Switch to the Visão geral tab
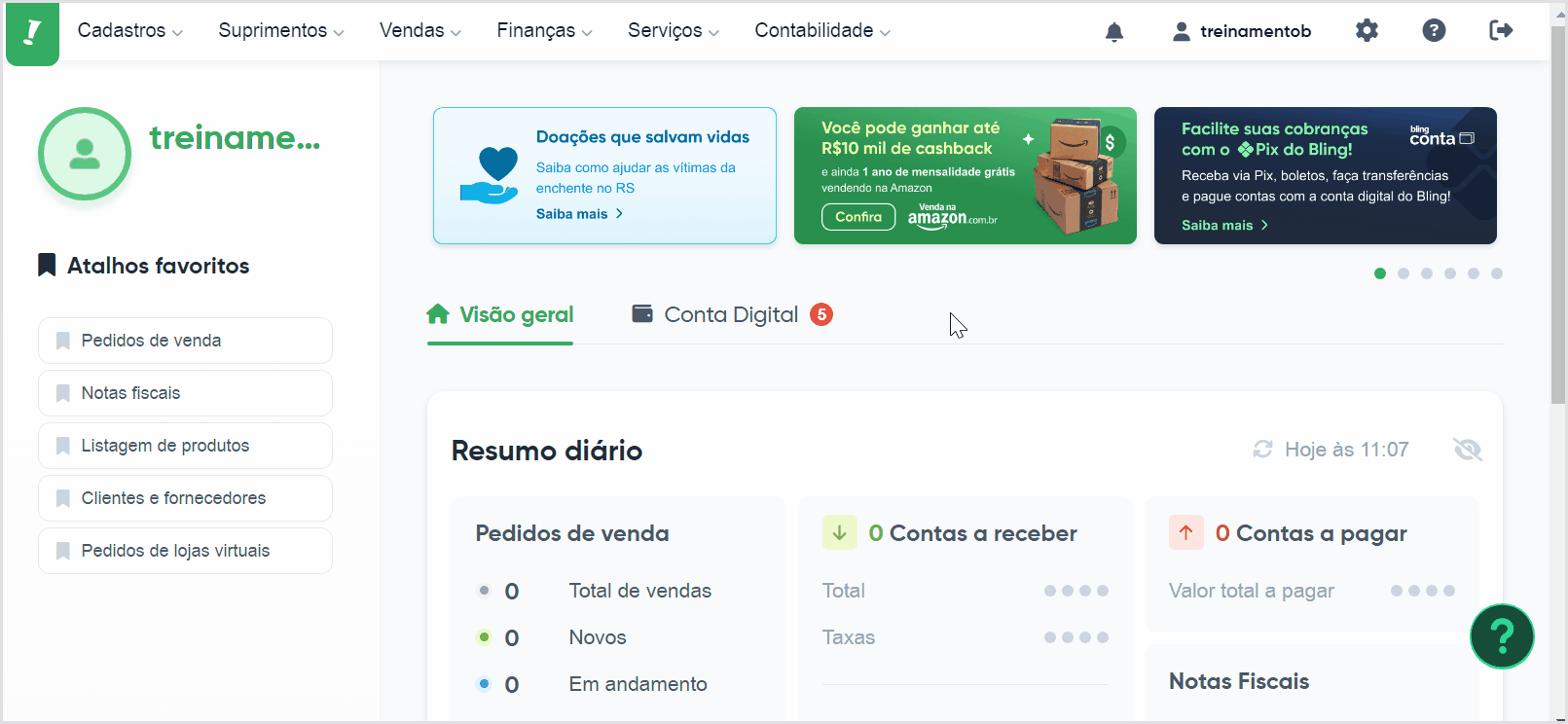1568x724 pixels. 500,314
